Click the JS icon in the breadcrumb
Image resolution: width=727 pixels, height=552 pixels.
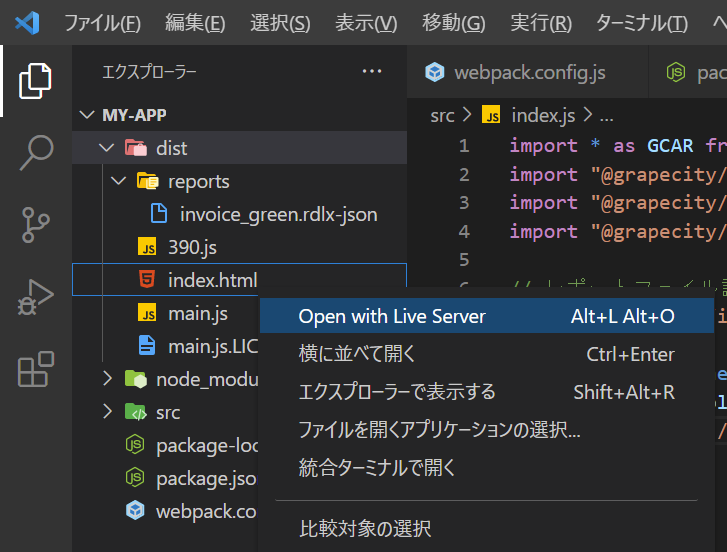491,114
